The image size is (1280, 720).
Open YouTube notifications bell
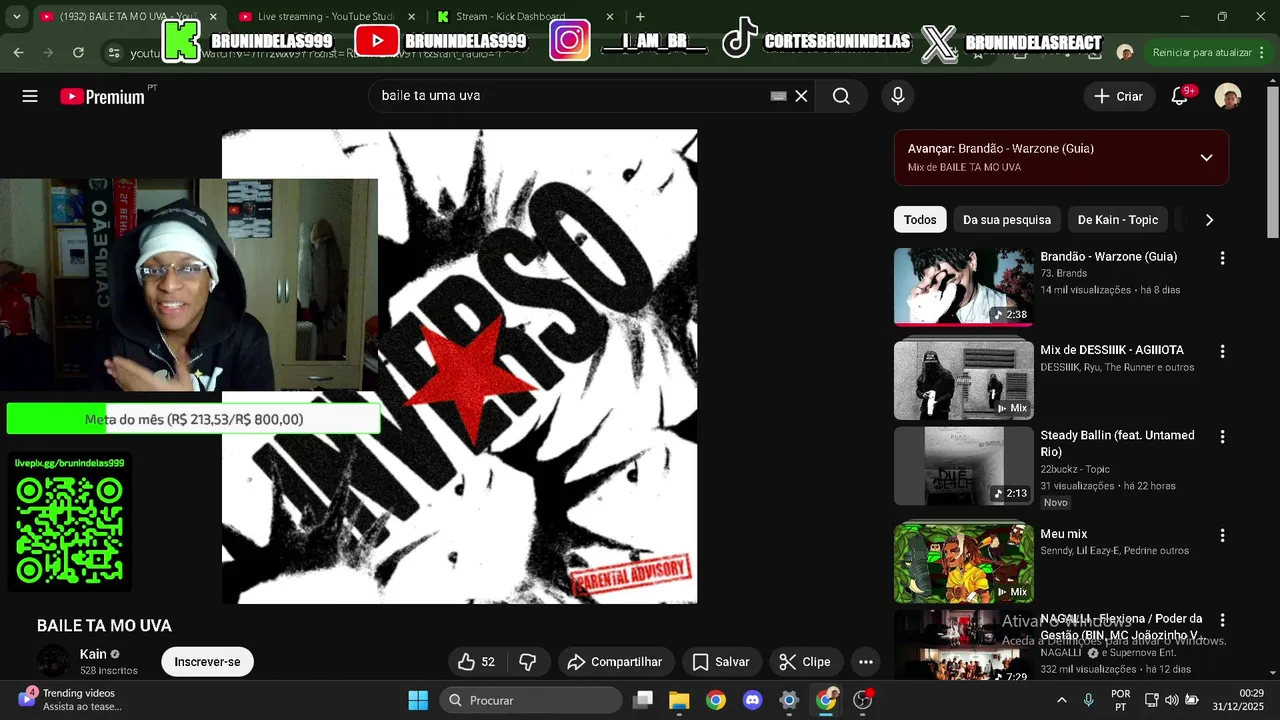click(x=1180, y=96)
